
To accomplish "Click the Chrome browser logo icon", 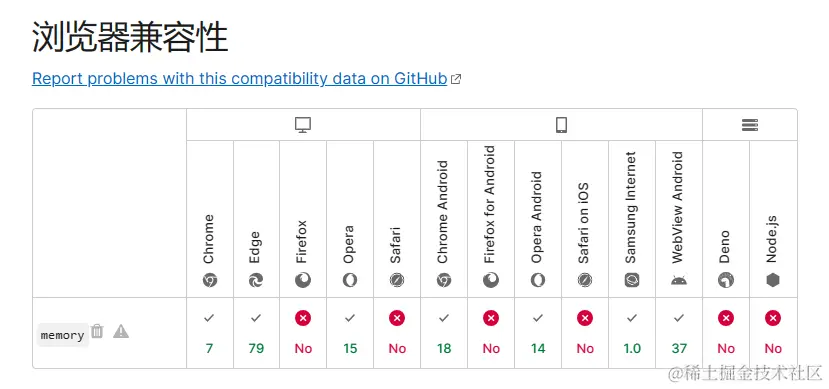I will click(209, 280).
